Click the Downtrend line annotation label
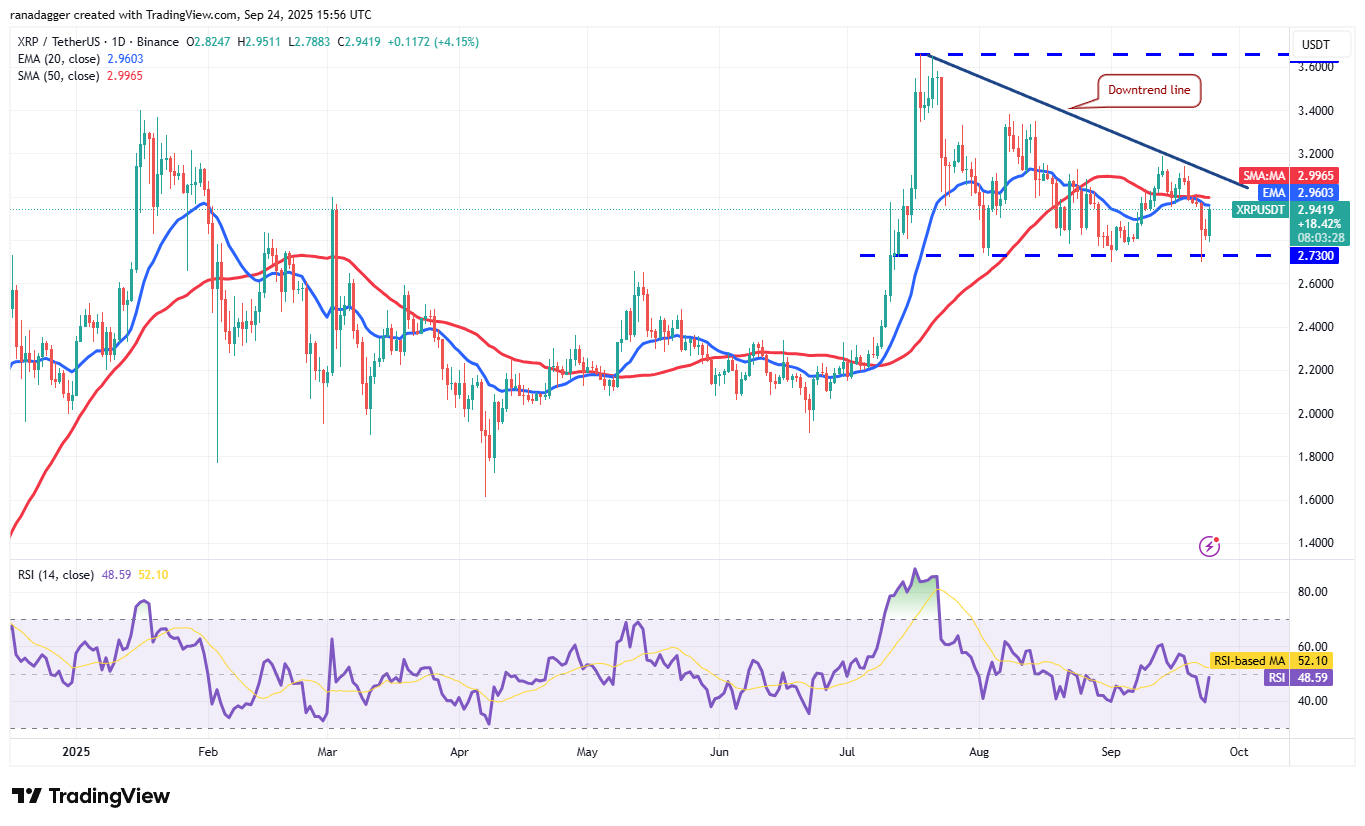The width and height of the screenshot is (1365, 826). [x=1150, y=90]
